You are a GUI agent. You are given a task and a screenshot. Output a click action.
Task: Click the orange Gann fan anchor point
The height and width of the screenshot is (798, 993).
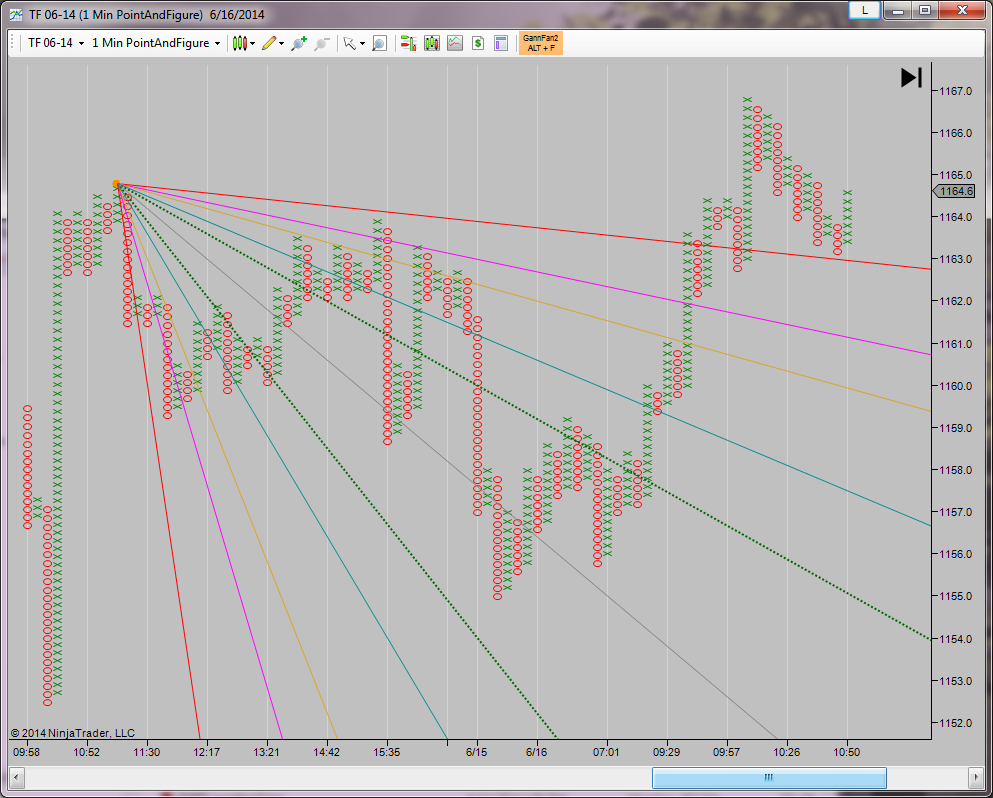point(117,184)
